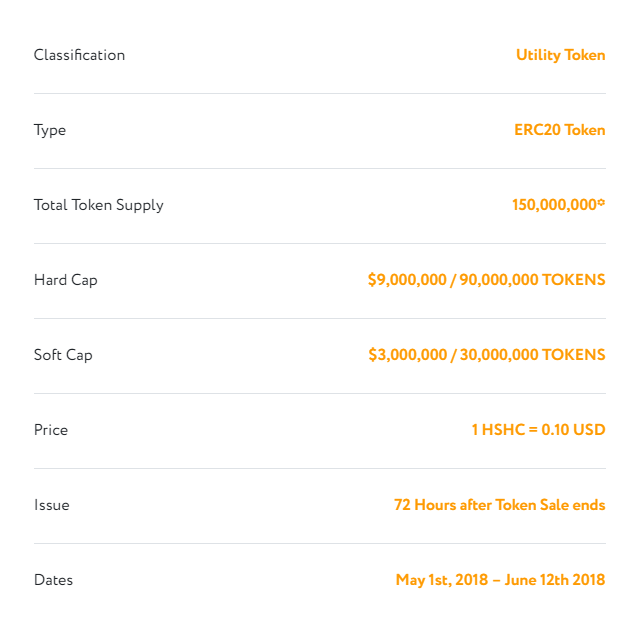Click the Total Token Supply label
The width and height of the screenshot is (638, 619).
(x=98, y=205)
